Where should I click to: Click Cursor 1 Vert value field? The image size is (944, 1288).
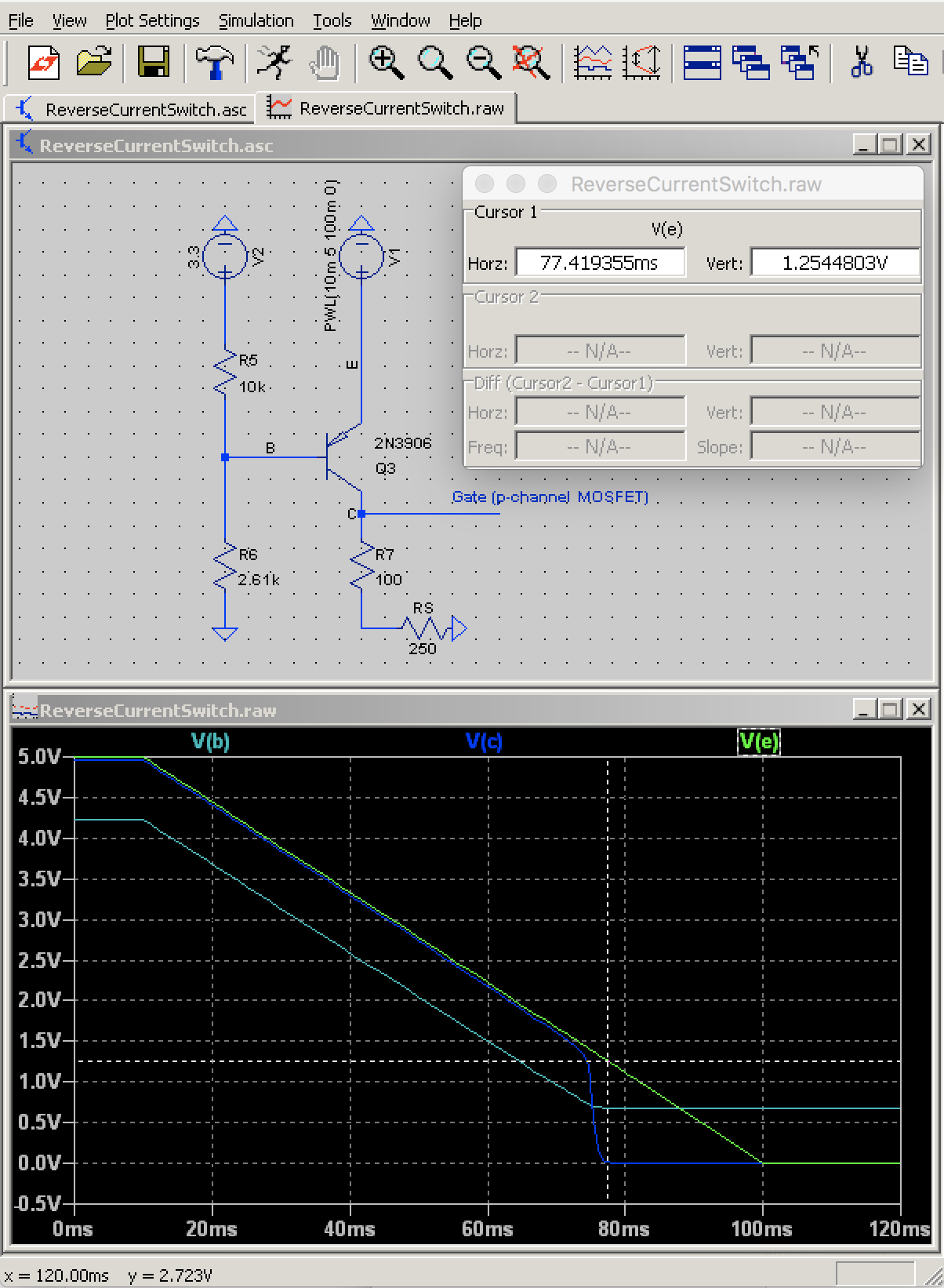pos(835,263)
